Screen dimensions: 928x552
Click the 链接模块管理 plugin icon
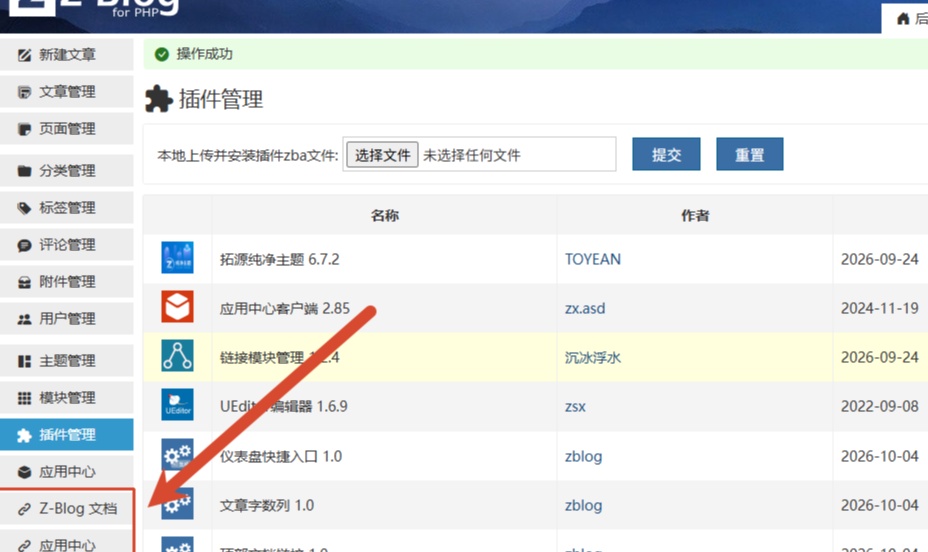tap(177, 356)
